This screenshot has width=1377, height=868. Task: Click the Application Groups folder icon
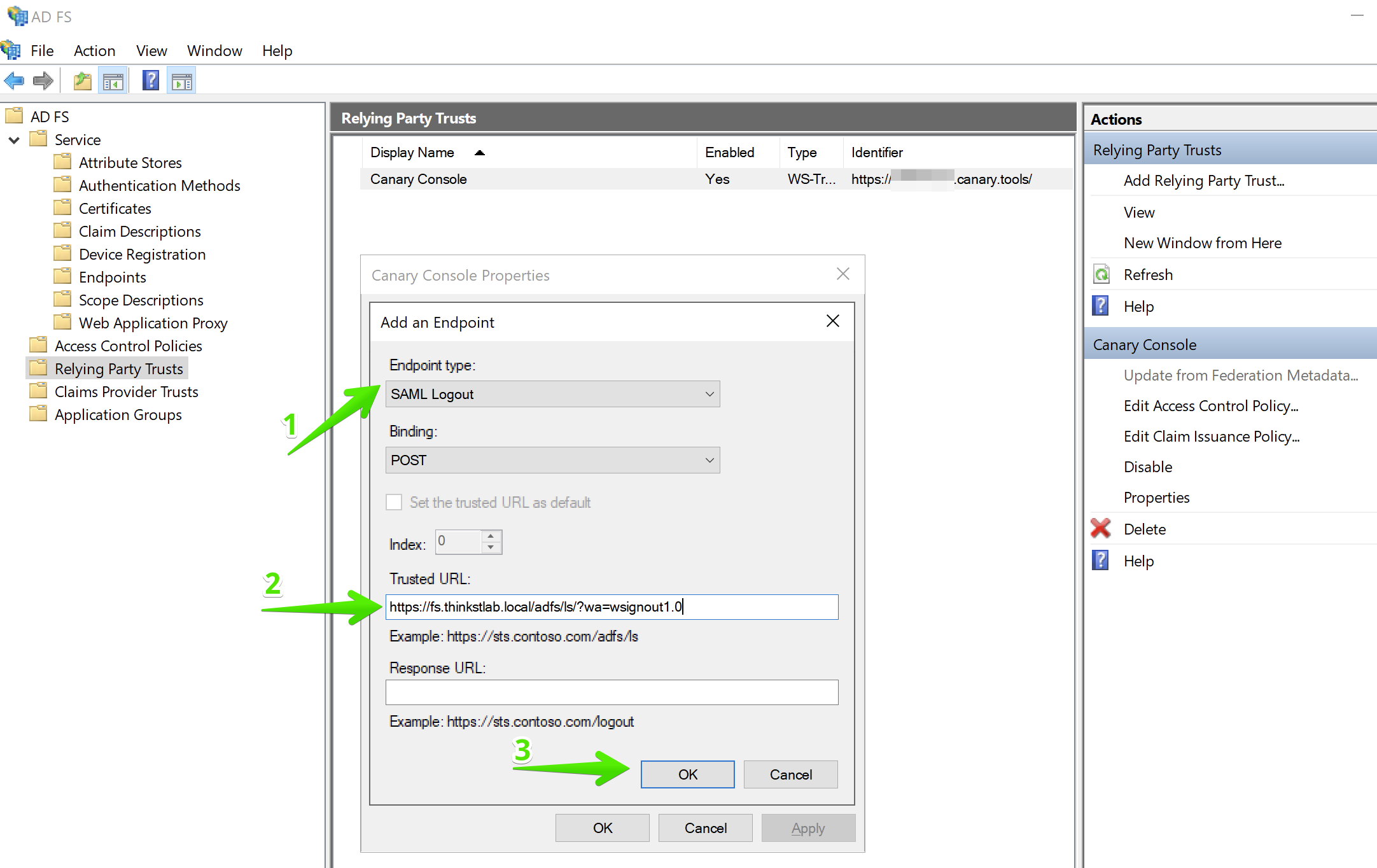pos(38,414)
